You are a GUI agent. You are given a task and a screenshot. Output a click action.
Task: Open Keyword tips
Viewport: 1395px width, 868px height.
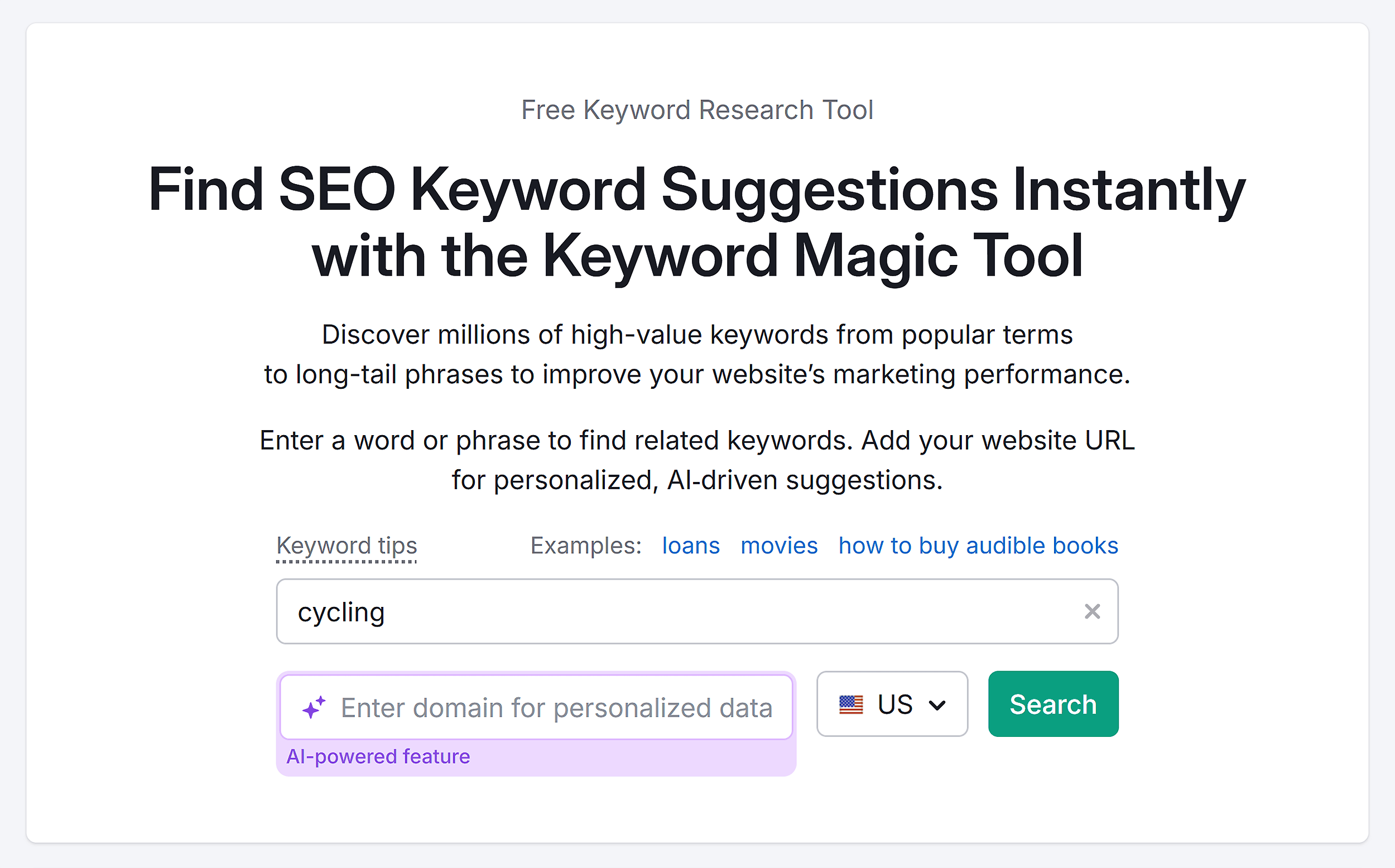pyautogui.click(x=346, y=546)
